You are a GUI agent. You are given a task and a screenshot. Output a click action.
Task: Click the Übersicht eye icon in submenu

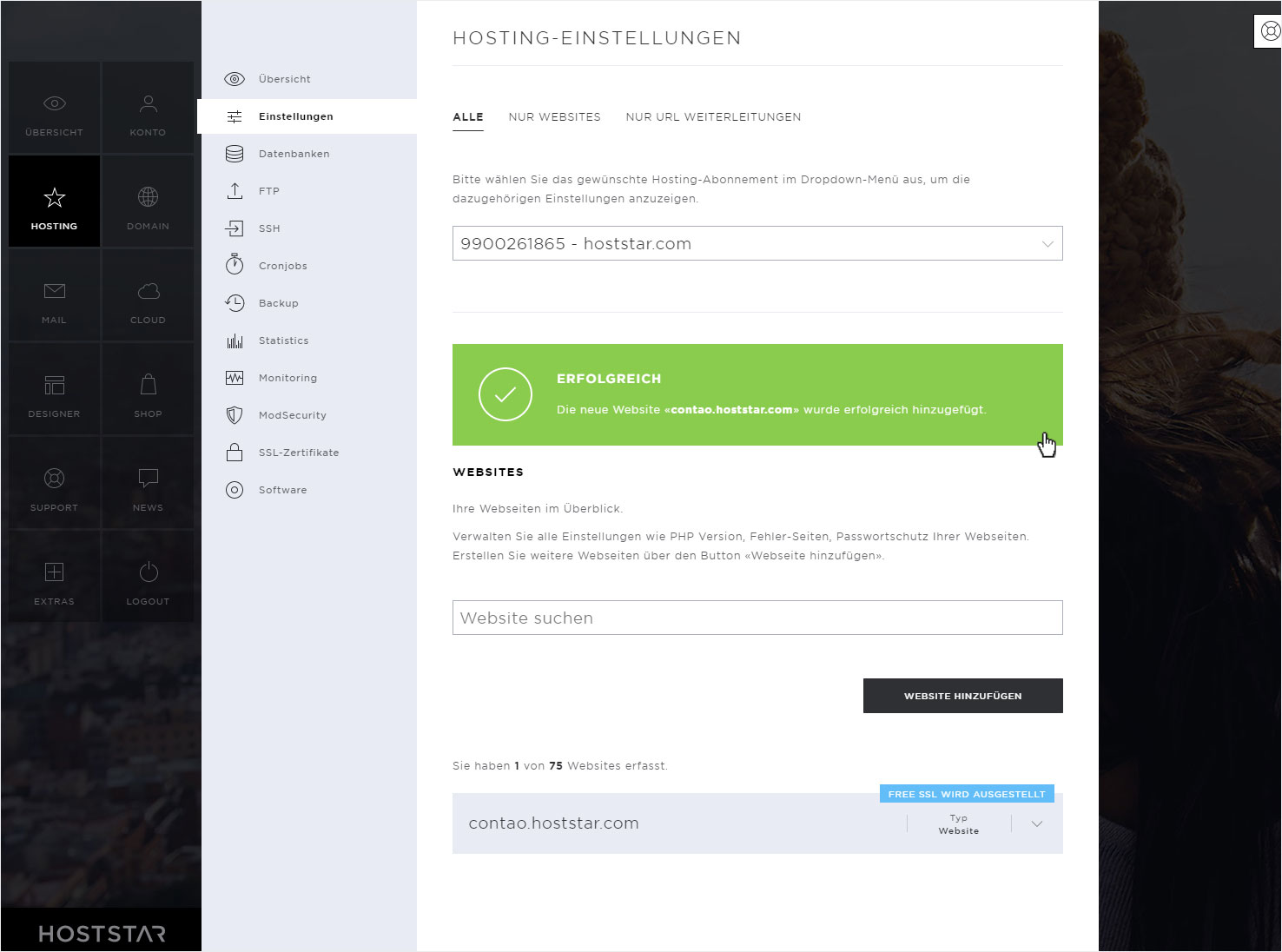[235, 79]
